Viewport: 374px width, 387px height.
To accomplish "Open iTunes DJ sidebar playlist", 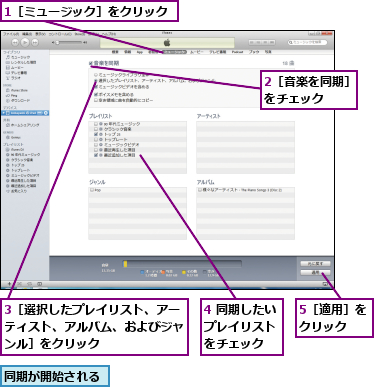I will coord(15,150).
